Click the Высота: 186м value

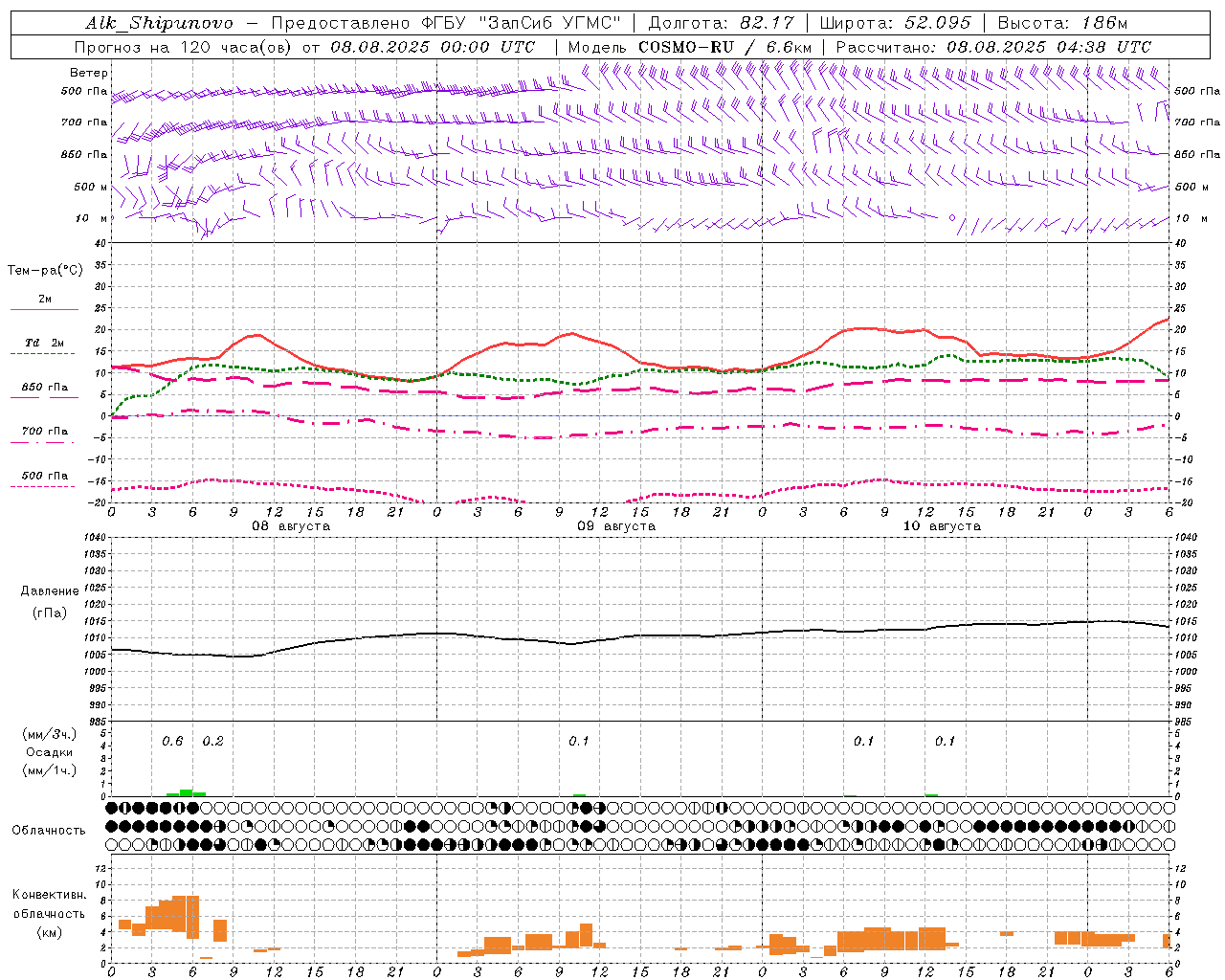coord(1063,23)
